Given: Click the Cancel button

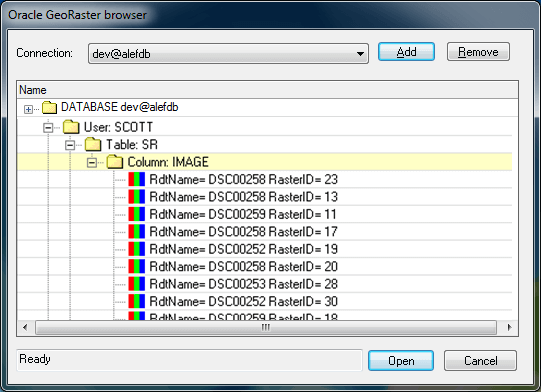Looking at the screenshot, I should [480, 361].
